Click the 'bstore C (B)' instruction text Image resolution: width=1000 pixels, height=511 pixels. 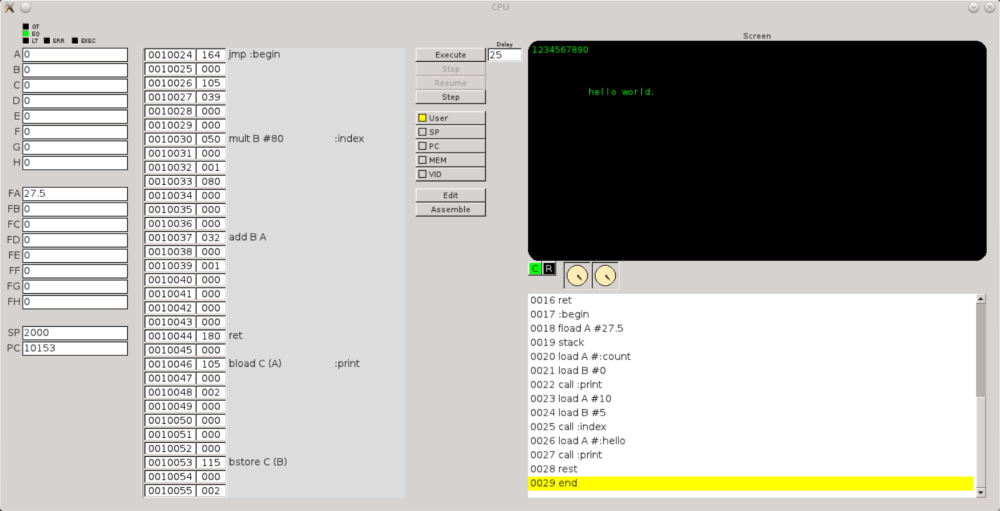[x=258, y=462]
